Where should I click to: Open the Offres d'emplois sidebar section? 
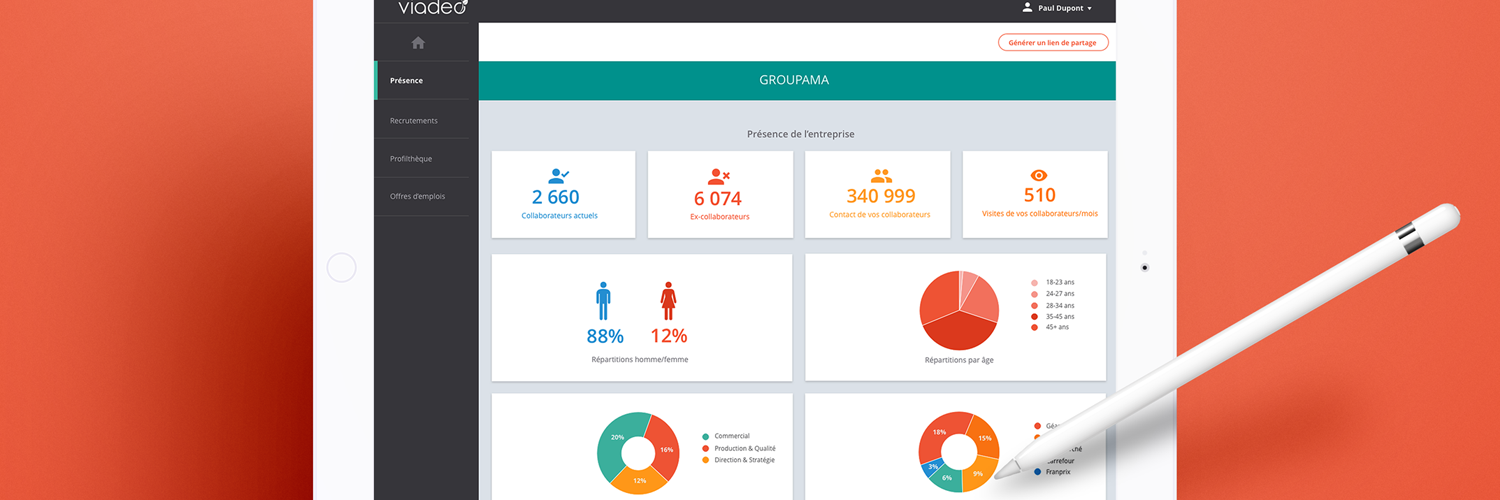421,196
